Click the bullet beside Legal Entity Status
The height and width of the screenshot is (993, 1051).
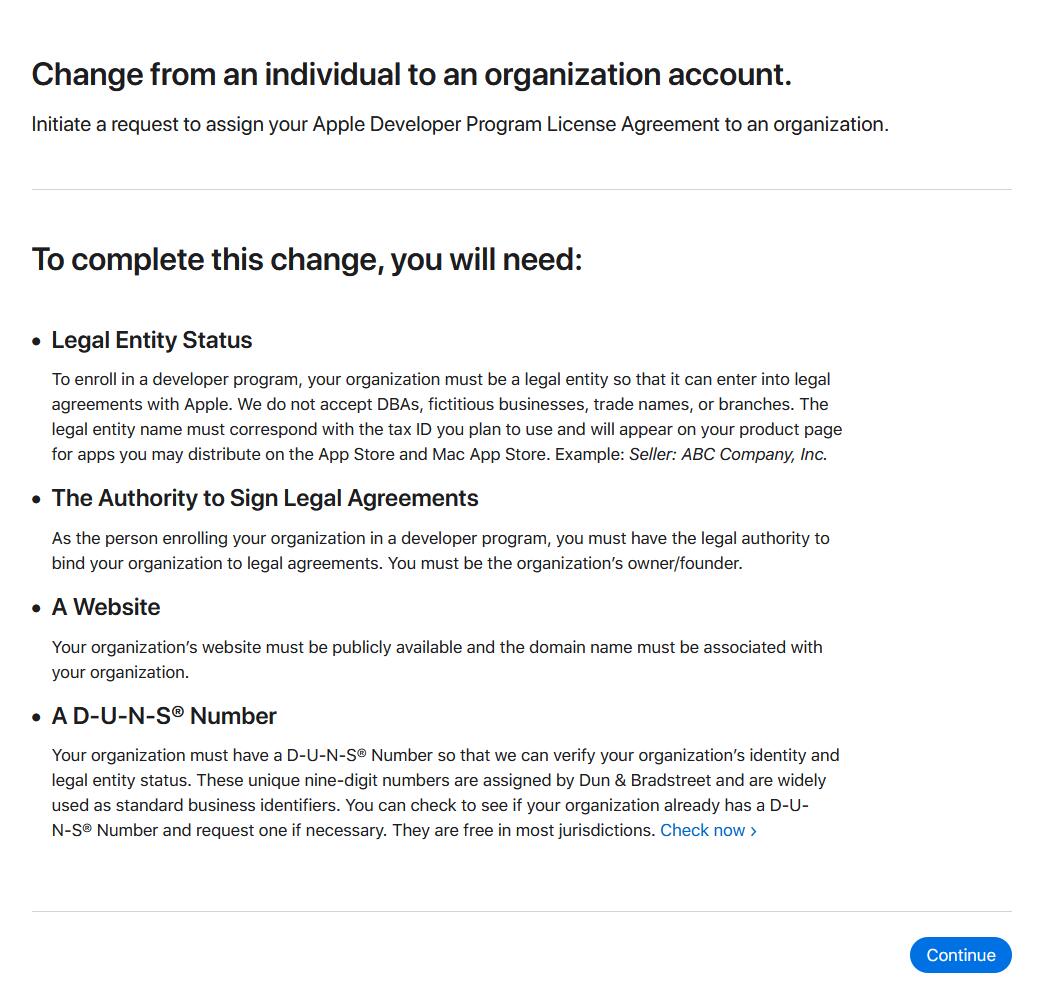36,341
